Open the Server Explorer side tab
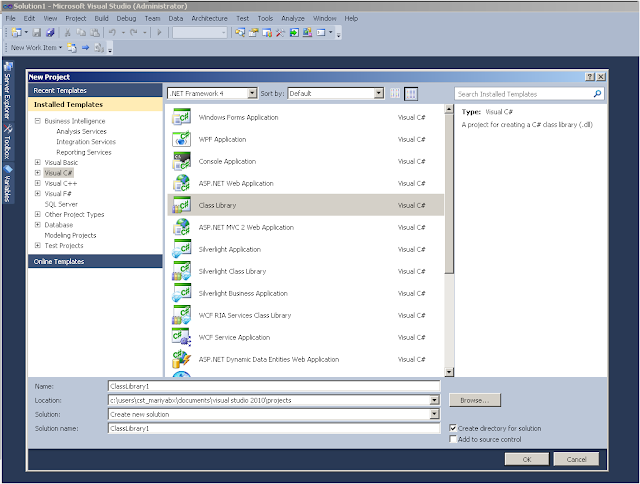The height and width of the screenshot is (484, 640). pos(8,91)
